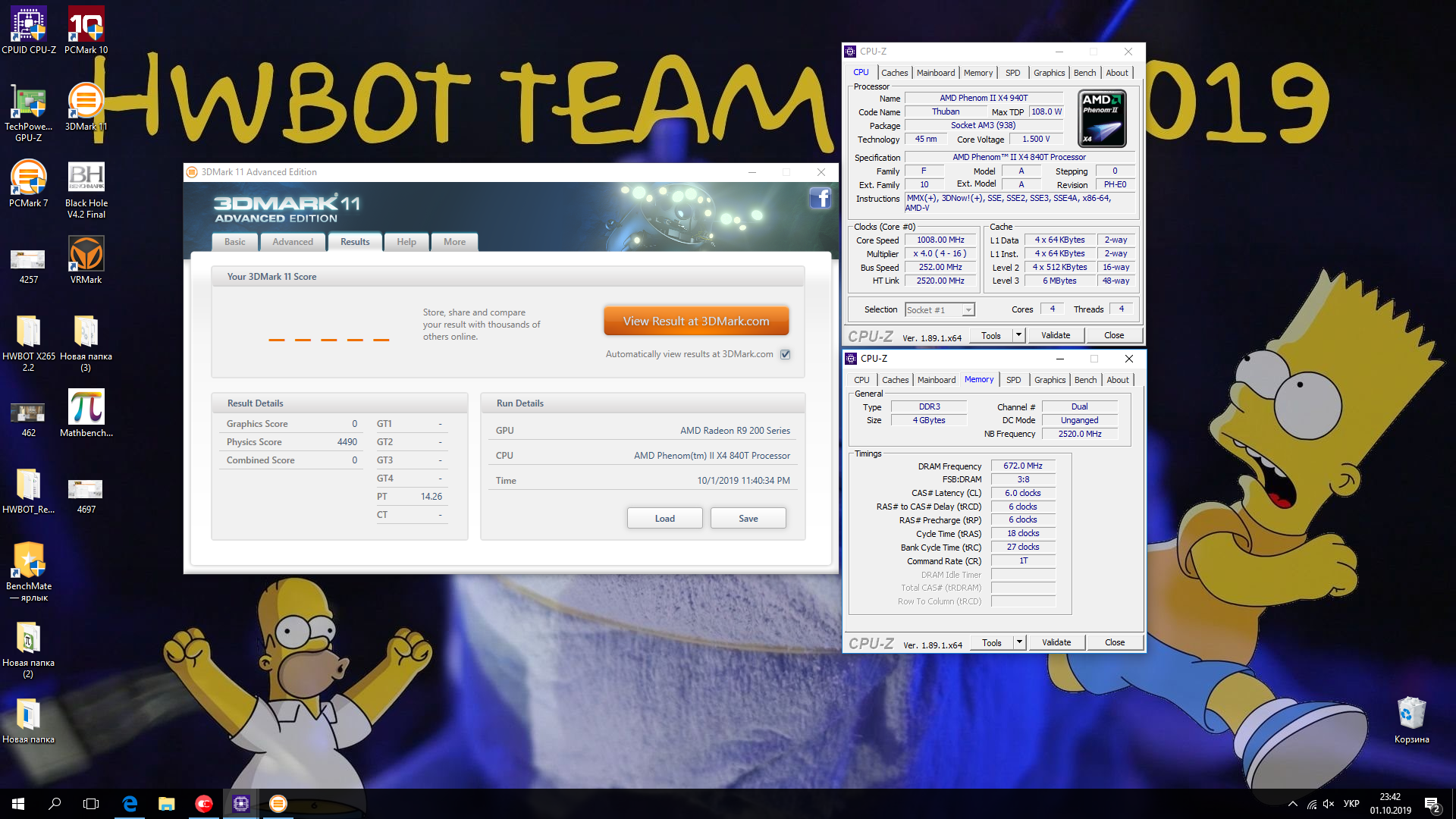Switch to Advanced tab in 3DMark 11
1456x819 pixels.
click(x=293, y=242)
